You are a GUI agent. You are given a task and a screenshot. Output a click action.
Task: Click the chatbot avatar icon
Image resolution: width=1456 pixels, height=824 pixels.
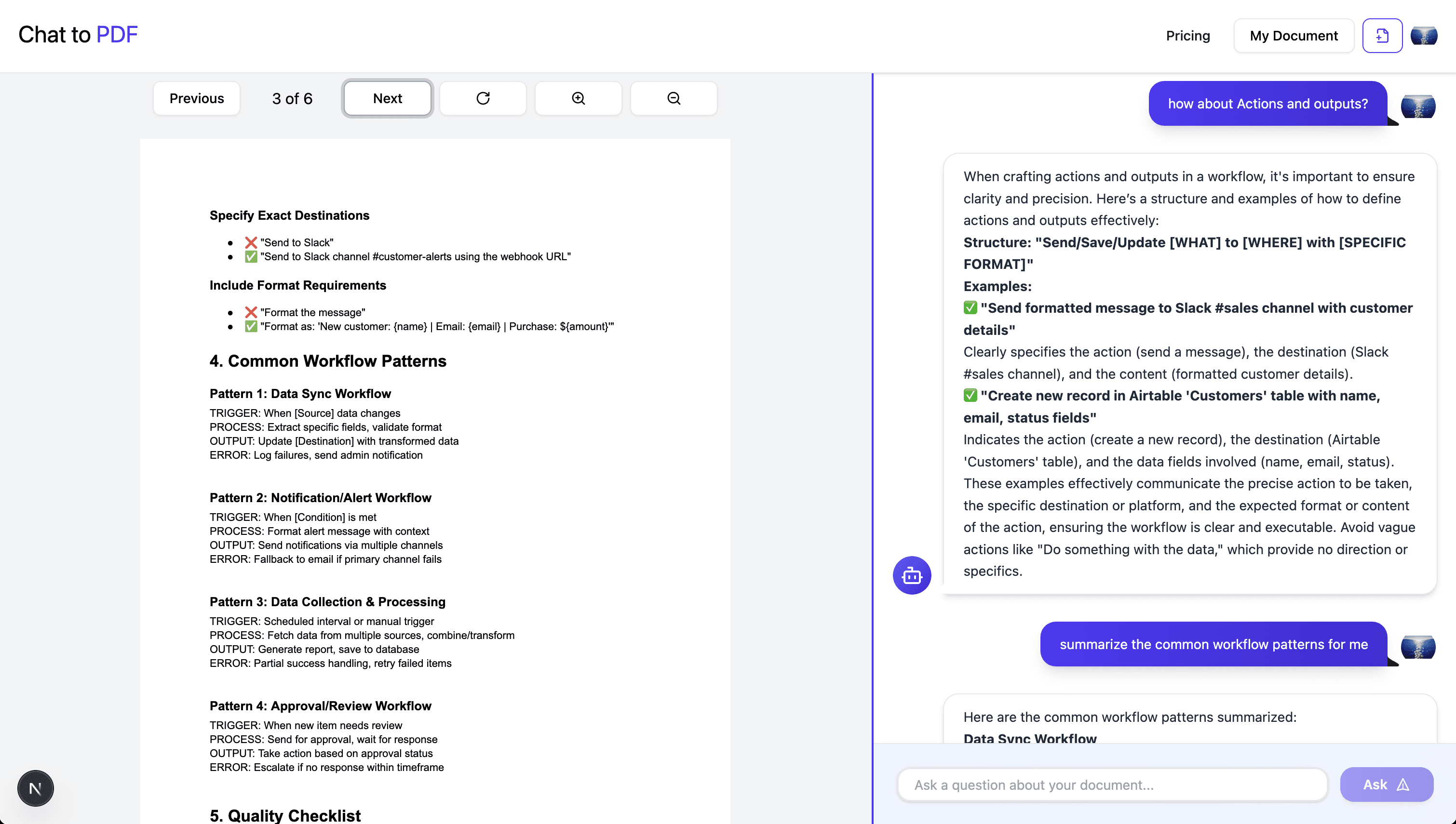tap(911, 575)
